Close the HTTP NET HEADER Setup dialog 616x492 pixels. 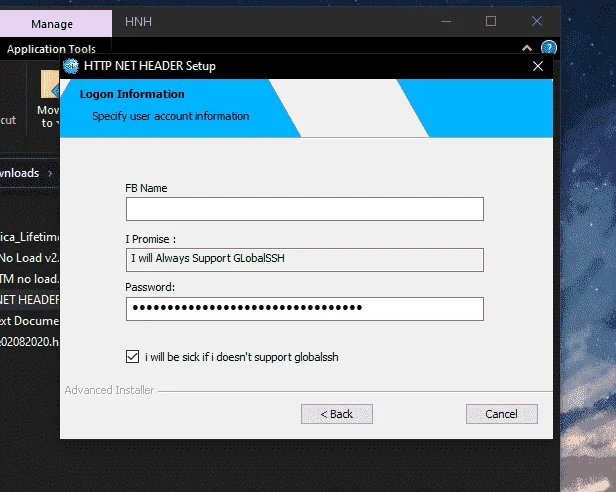click(x=538, y=66)
